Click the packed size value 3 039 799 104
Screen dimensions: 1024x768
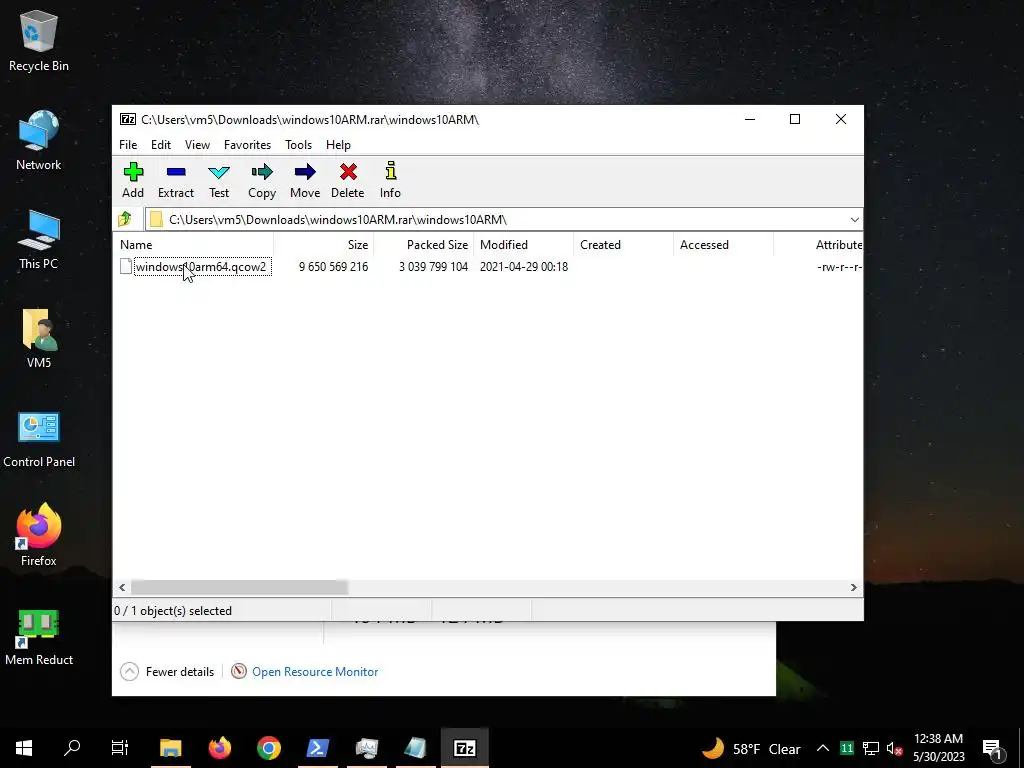[434, 266]
